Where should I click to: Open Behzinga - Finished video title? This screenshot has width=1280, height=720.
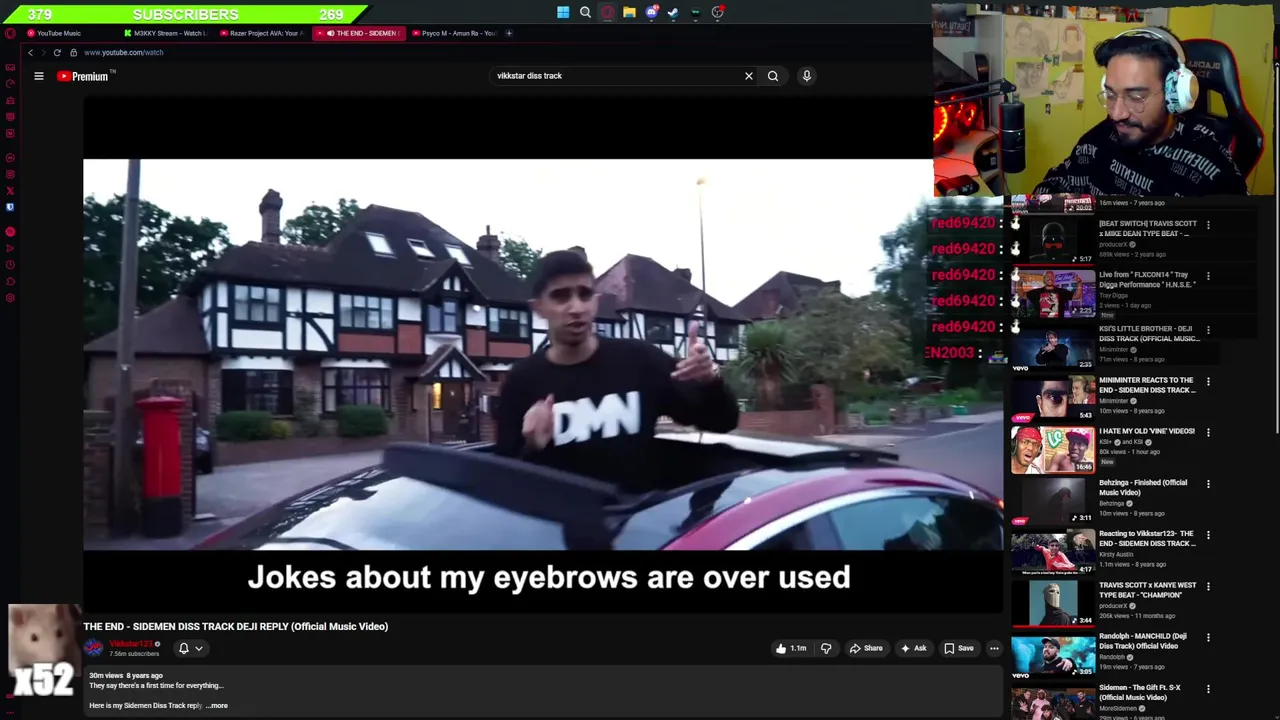point(1143,487)
